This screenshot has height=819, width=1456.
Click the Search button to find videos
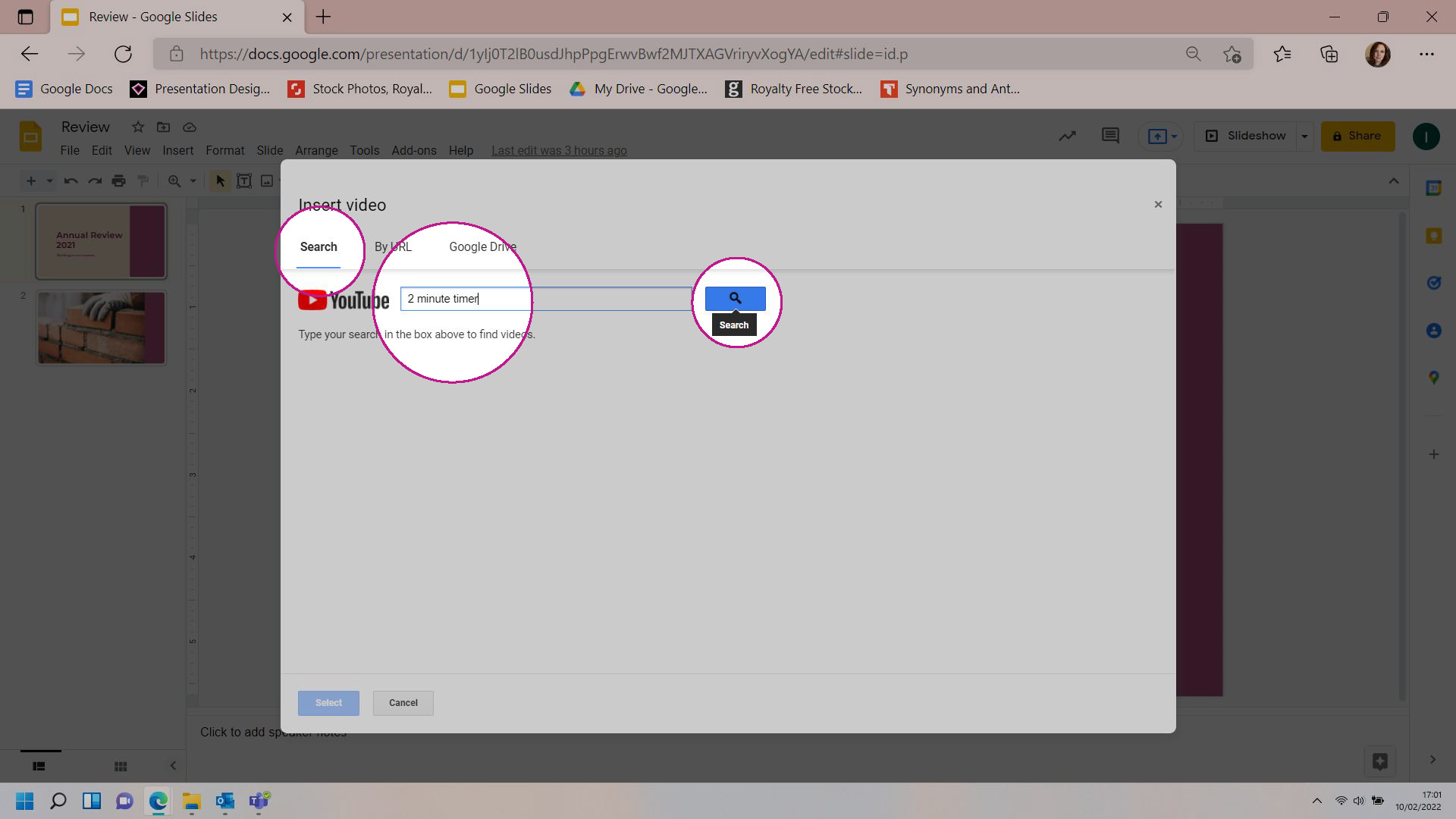click(x=735, y=297)
